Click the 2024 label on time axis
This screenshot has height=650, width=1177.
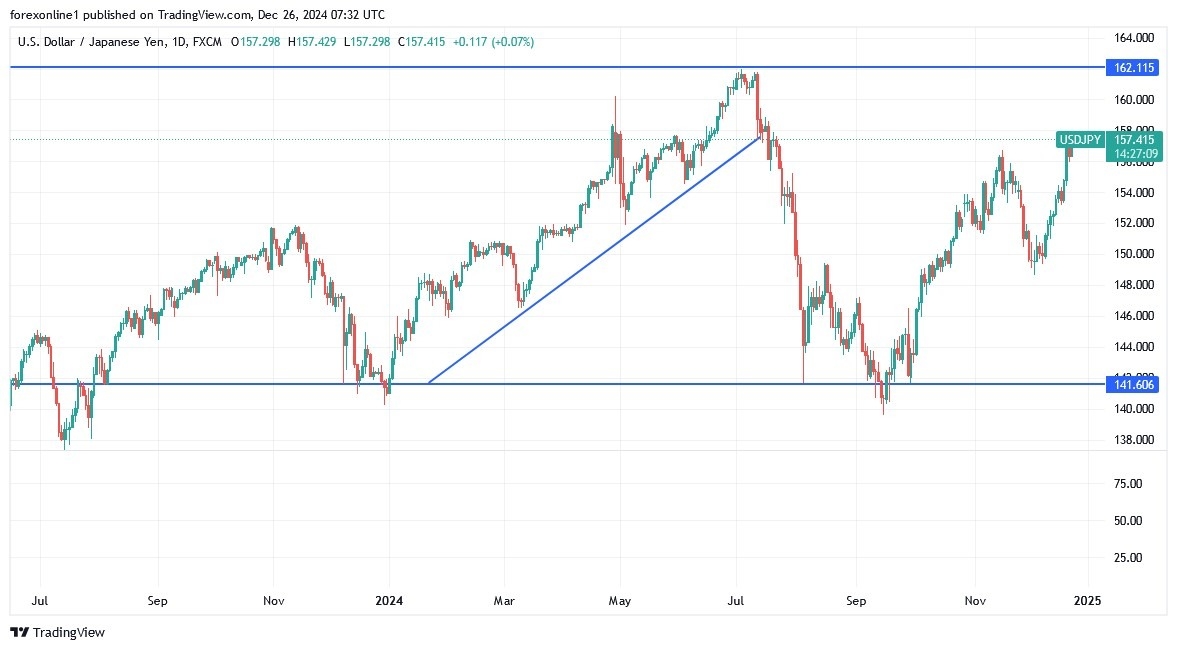[388, 601]
